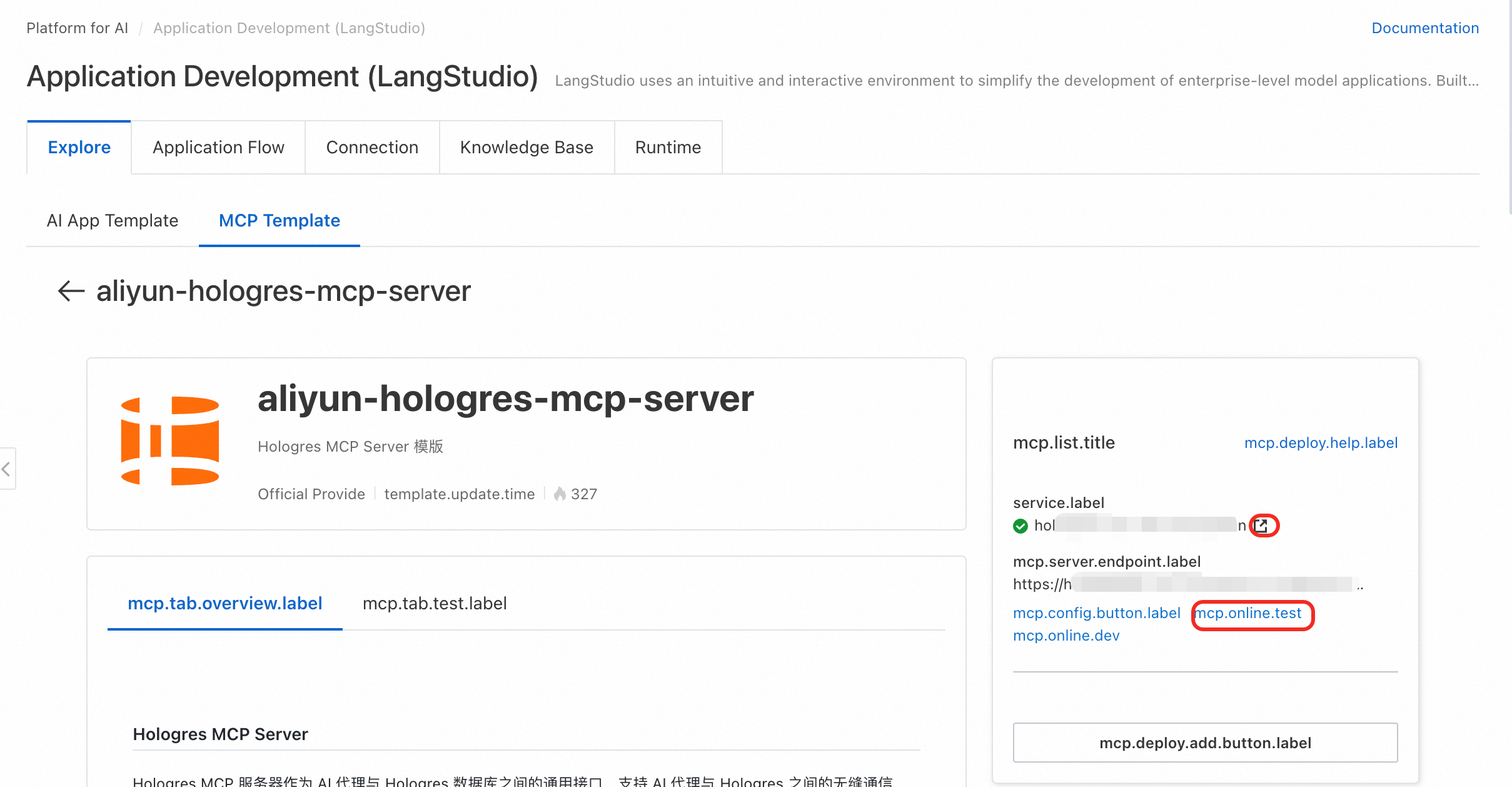
Task: Expand the collapsed left sidebar chevron
Action: click(6, 469)
